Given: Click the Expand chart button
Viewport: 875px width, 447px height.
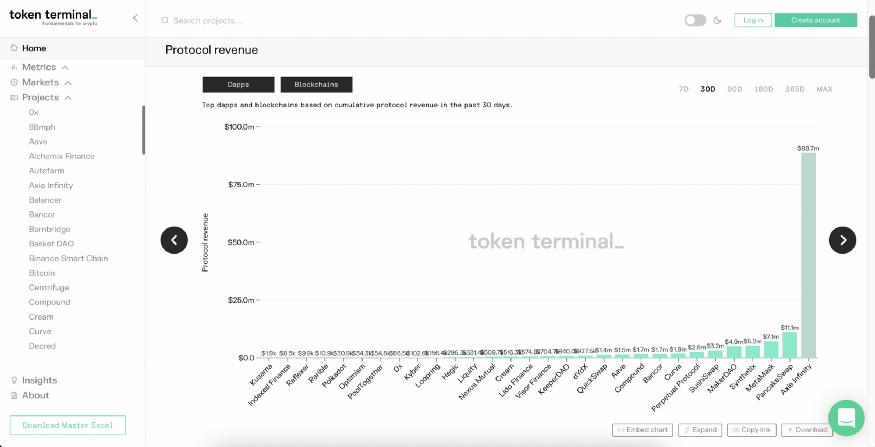Looking at the screenshot, I should point(700,430).
